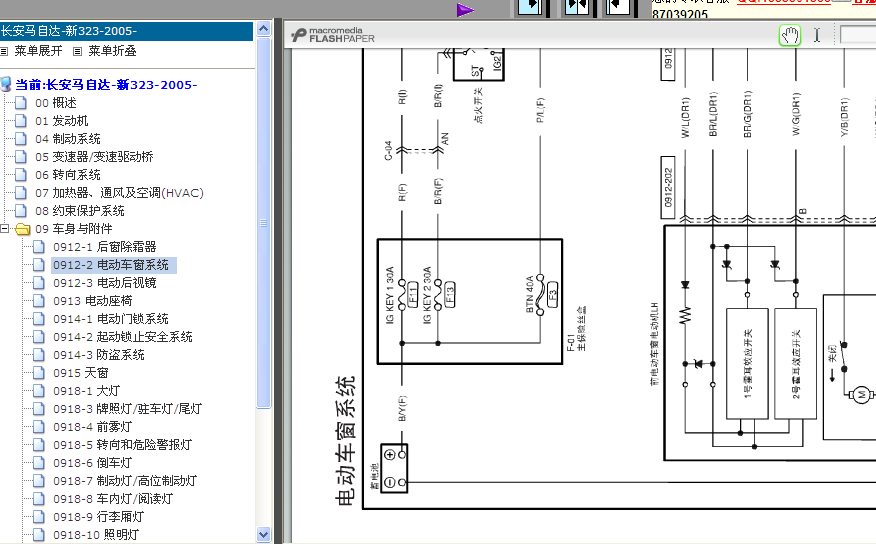Click the split-panel icon with two inward arrows
Screen dimensions: 876x544
click(577, 7)
